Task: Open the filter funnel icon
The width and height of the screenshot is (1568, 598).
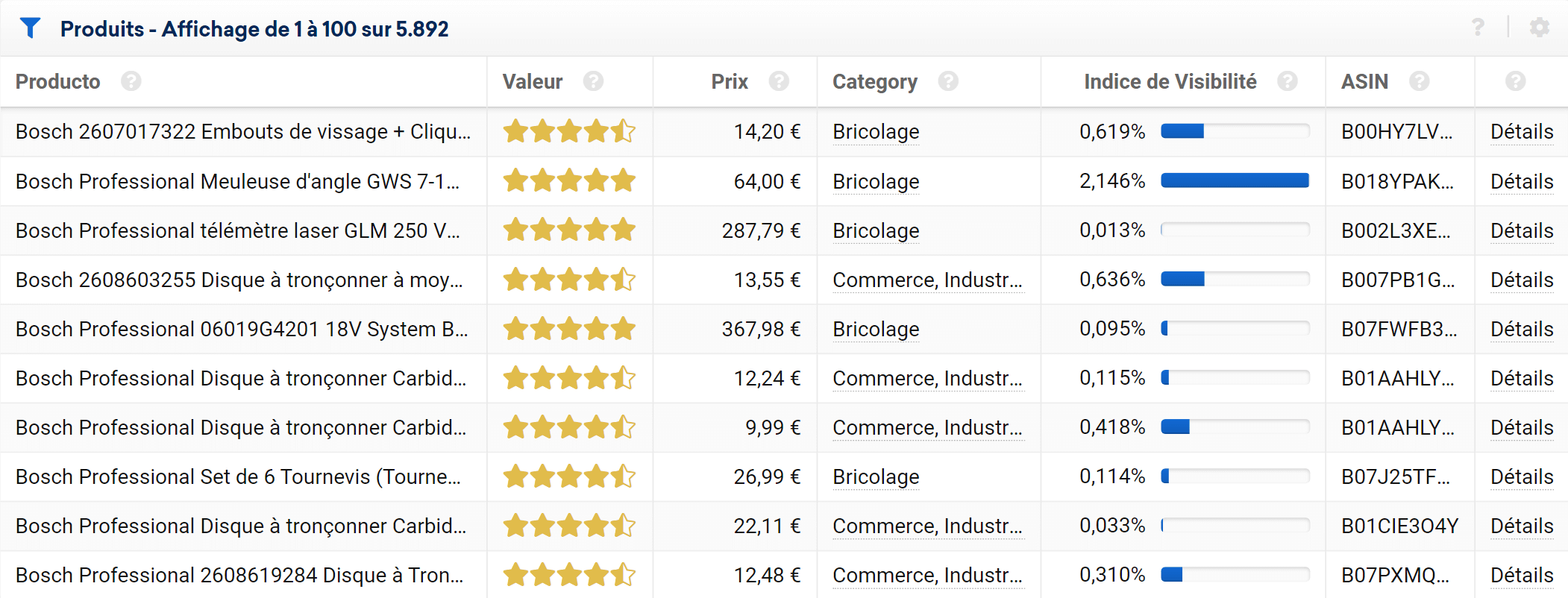Action: pos(30,28)
